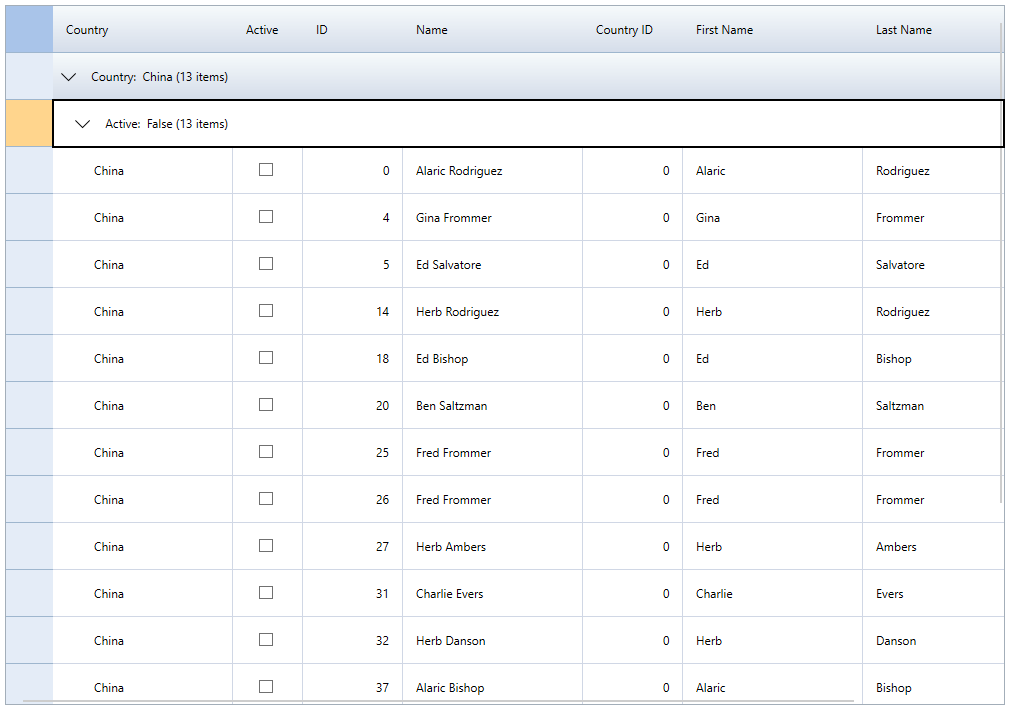Collapse the Active: False group chevron
The height and width of the screenshot is (707, 1010).
pyautogui.click(x=83, y=124)
